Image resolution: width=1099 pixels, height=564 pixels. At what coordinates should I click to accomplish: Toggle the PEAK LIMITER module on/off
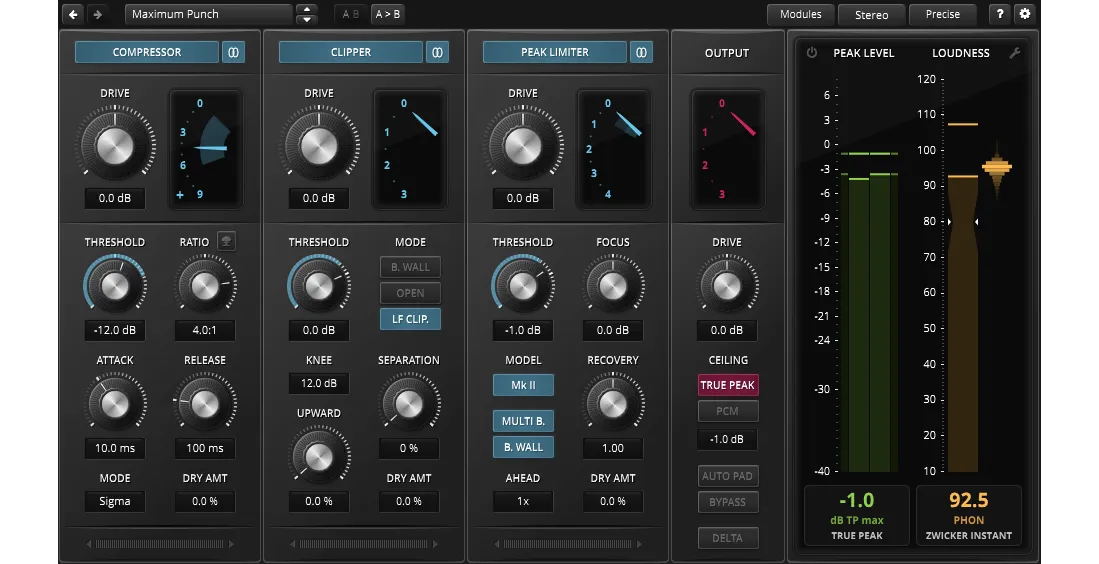pyautogui.click(x=555, y=52)
